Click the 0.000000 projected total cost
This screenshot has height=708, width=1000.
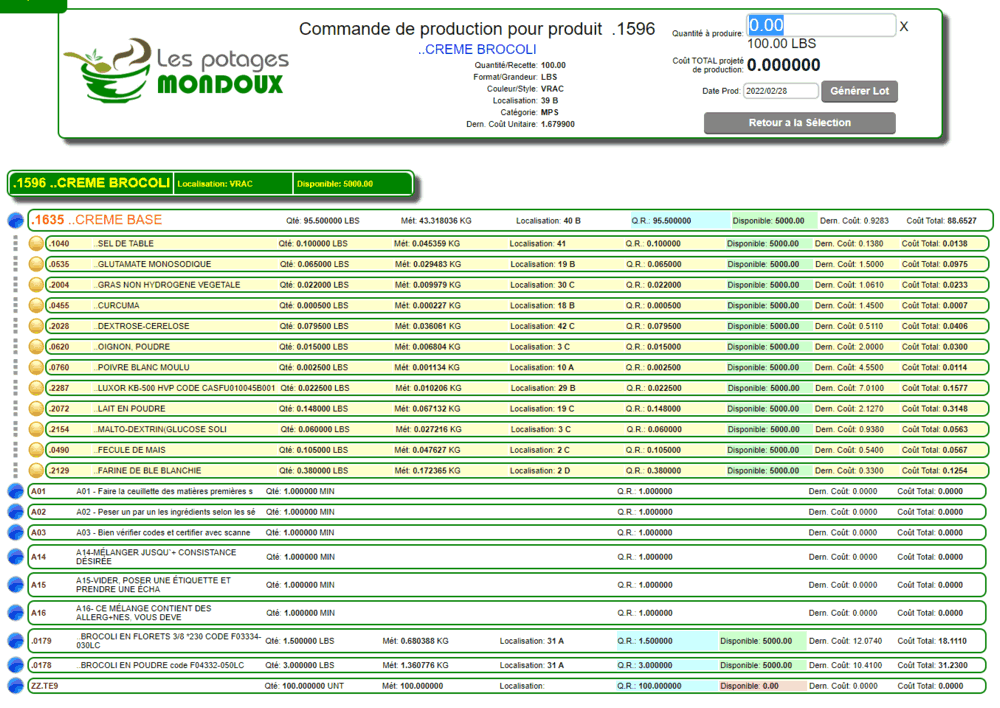(x=783, y=65)
